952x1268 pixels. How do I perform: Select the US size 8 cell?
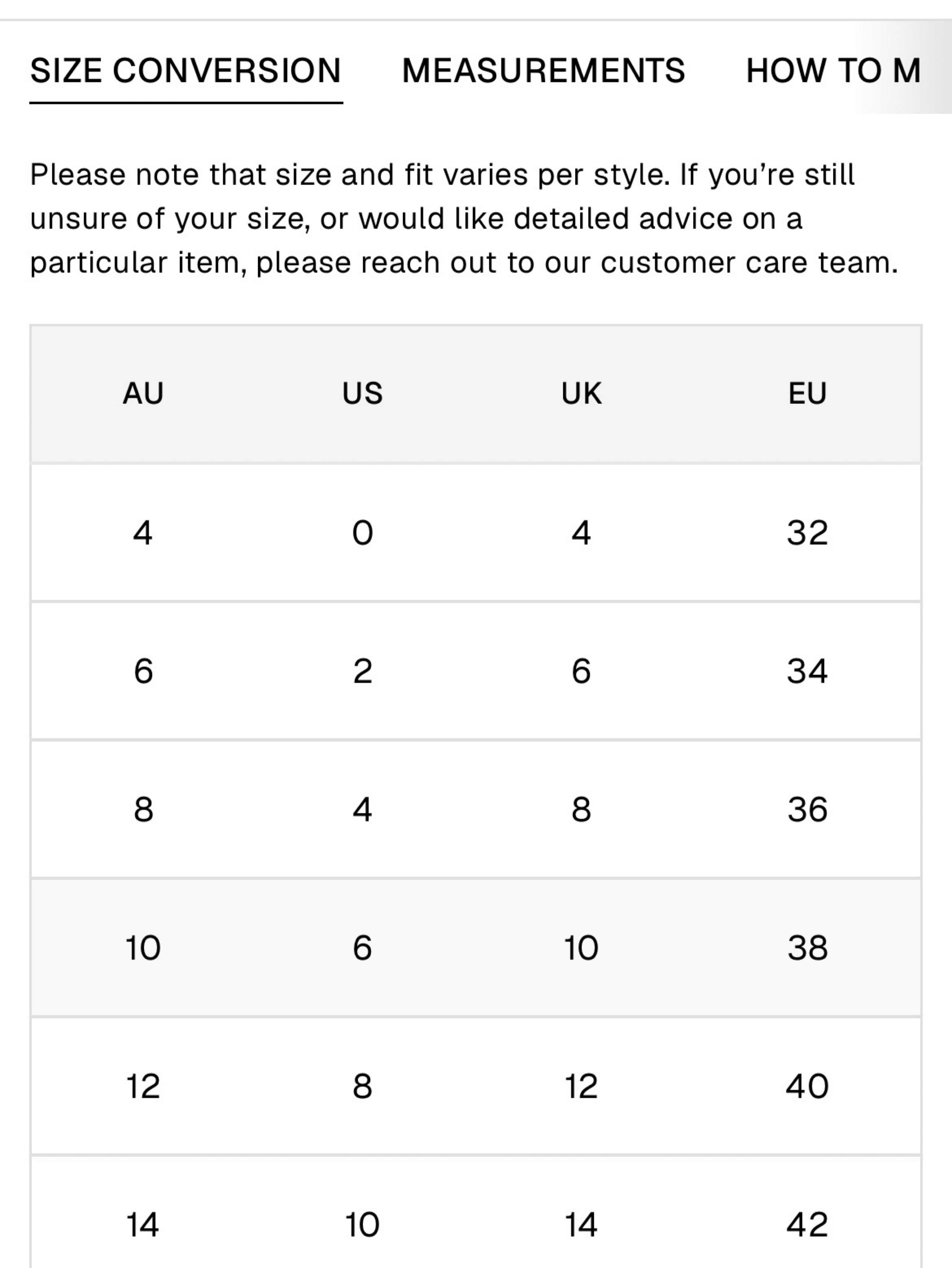tap(362, 1086)
